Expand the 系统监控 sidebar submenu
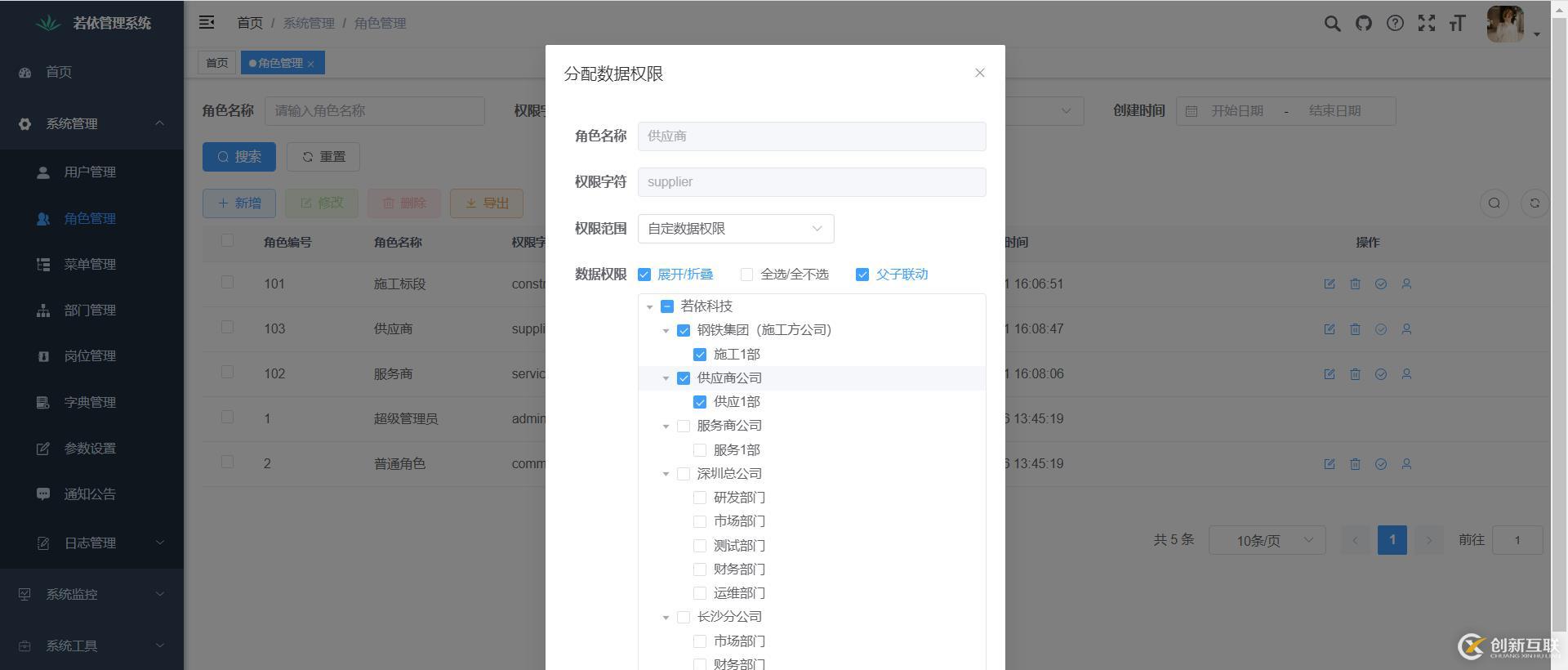The height and width of the screenshot is (670, 1568). (91, 594)
